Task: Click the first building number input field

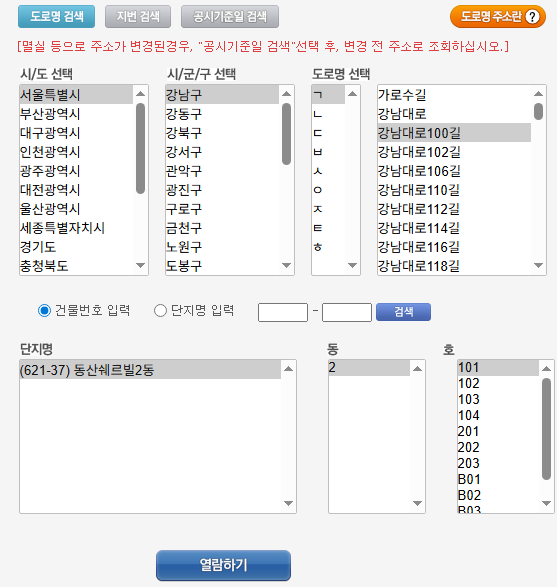Action: coord(283,312)
